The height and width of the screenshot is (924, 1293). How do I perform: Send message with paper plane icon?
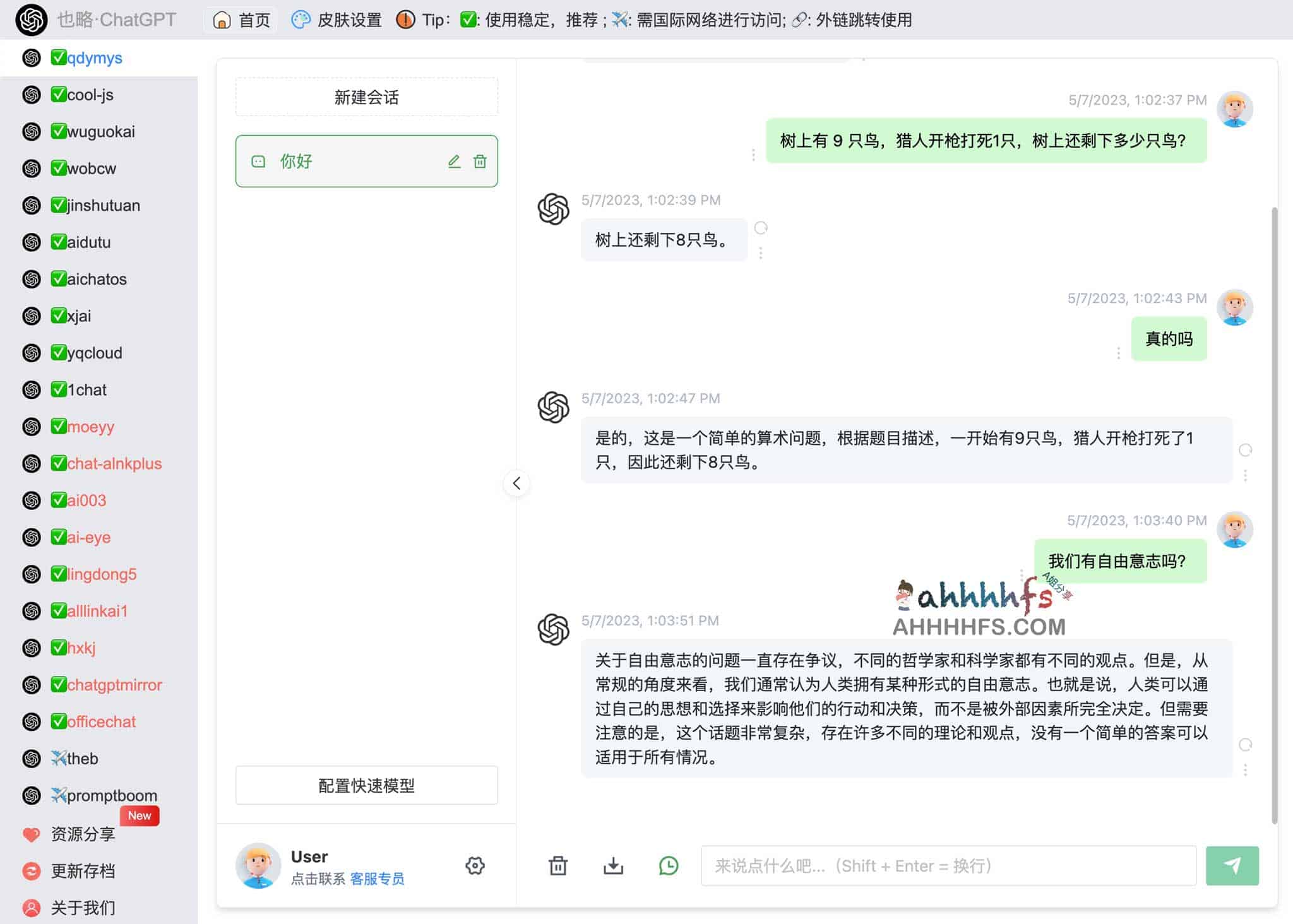[x=1232, y=866]
